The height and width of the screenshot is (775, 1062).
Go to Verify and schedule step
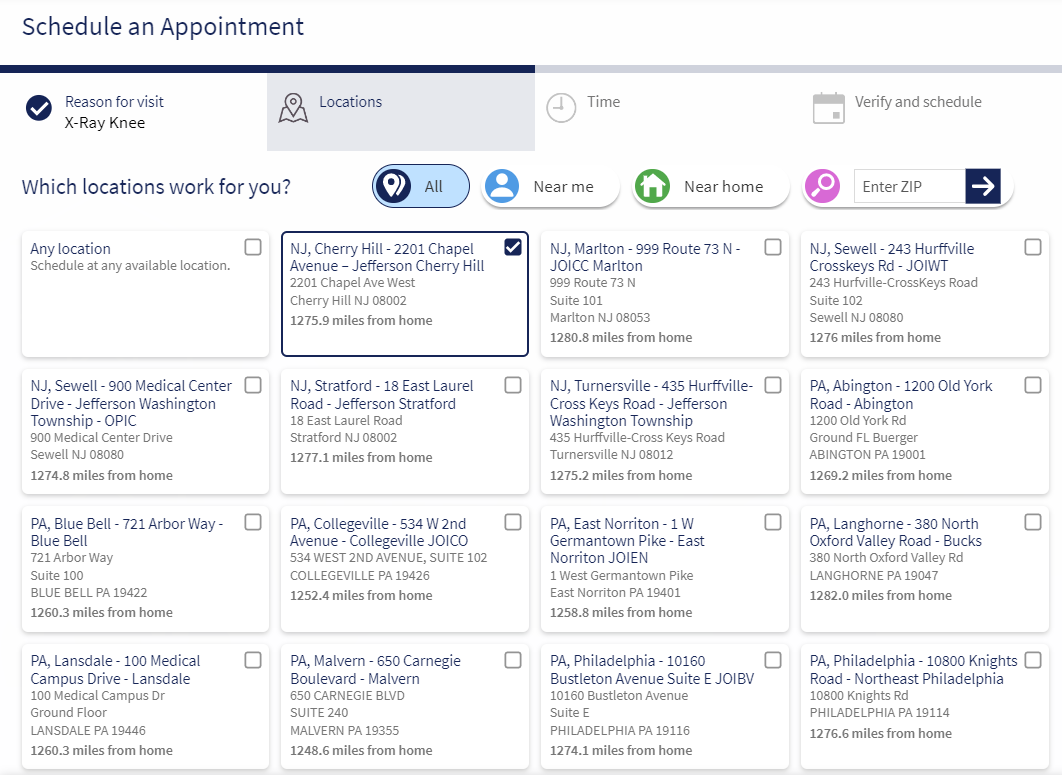click(917, 102)
